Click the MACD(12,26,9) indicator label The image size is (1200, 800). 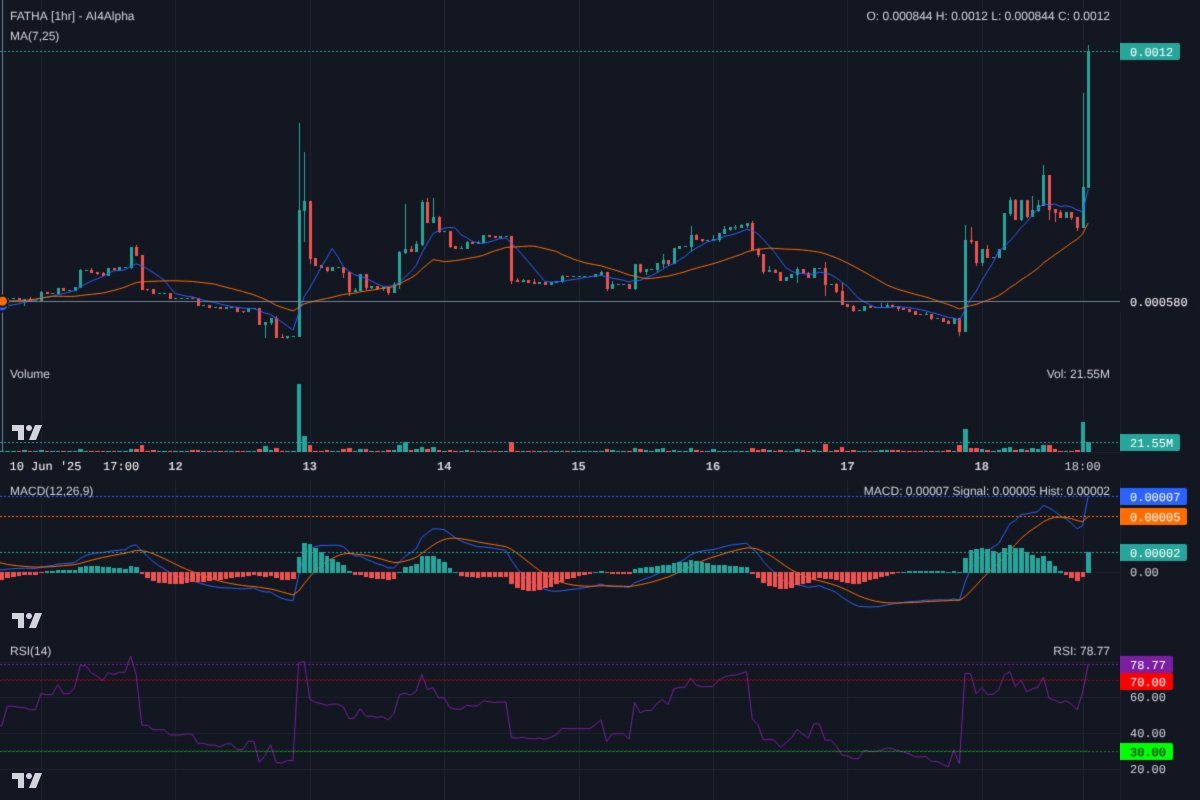click(52, 491)
